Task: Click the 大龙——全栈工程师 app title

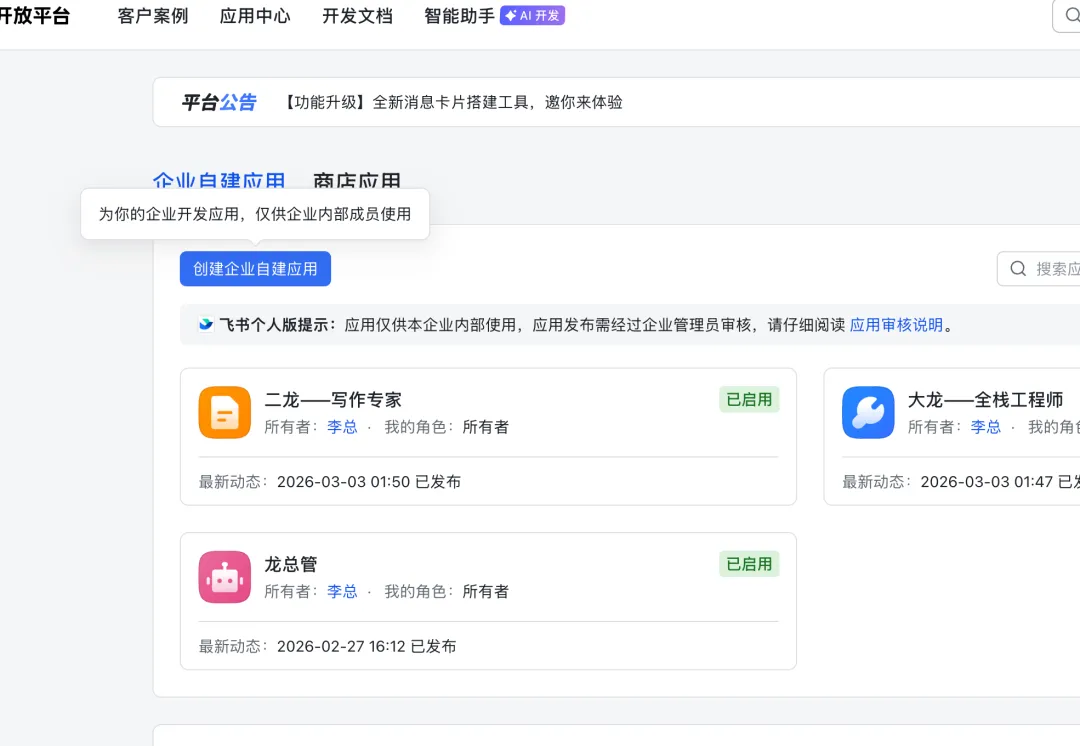Action: click(986, 400)
